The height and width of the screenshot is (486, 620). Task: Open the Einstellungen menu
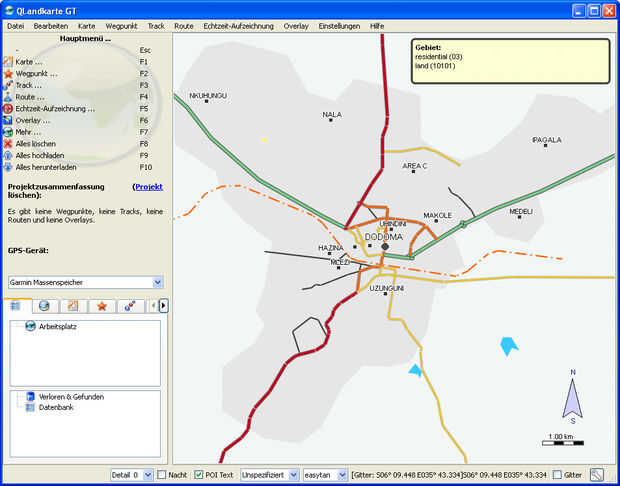click(x=339, y=26)
